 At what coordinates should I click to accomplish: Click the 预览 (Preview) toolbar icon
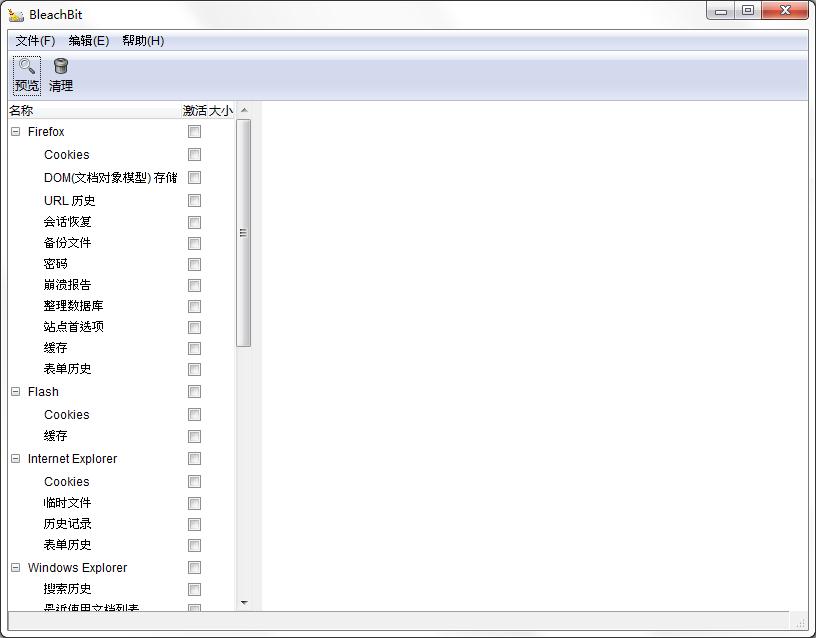(x=26, y=72)
